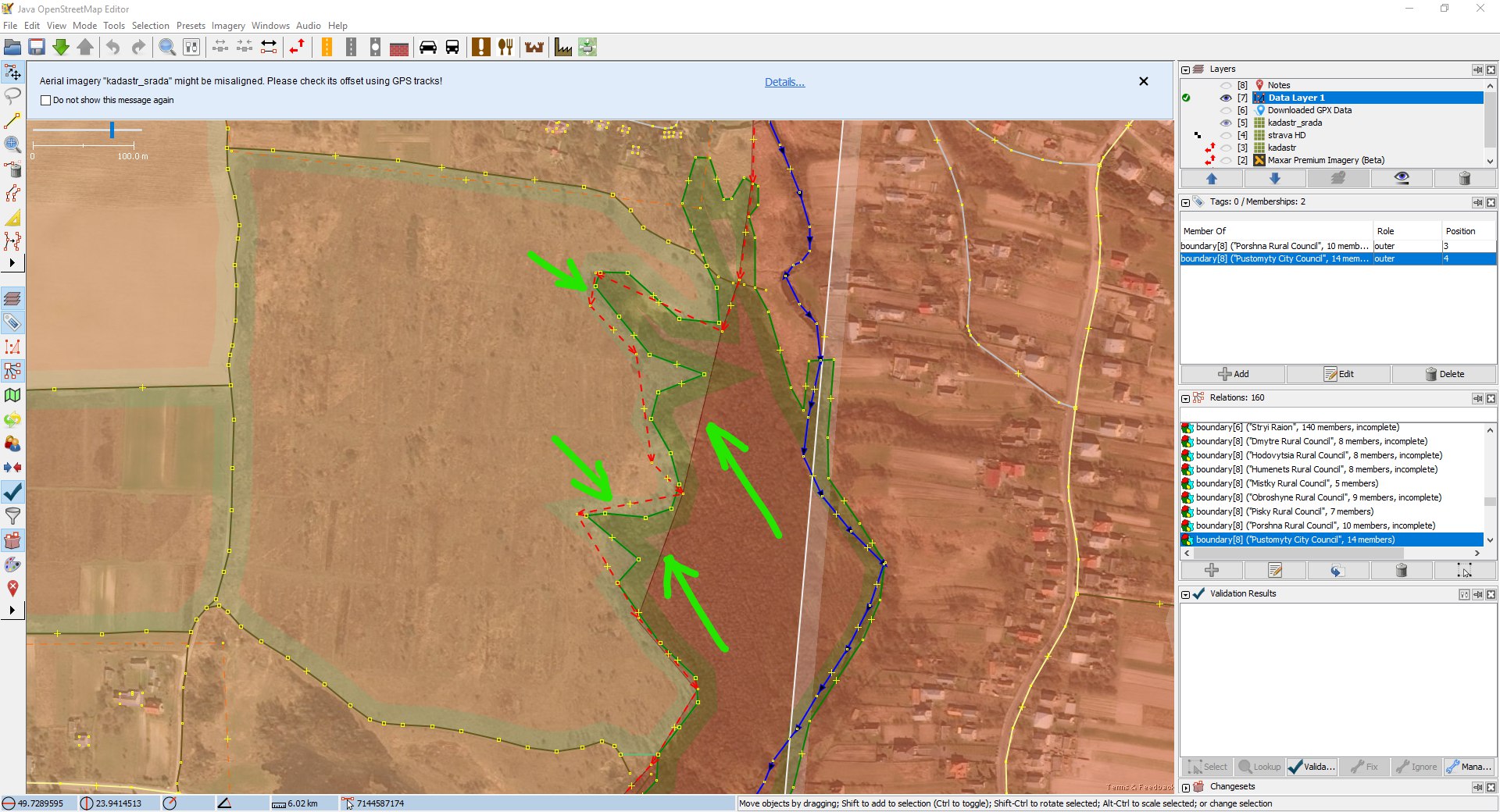This screenshot has width=1500, height=812.
Task: Toggle visibility eye of Data Layer 1
Action: coord(1226,98)
